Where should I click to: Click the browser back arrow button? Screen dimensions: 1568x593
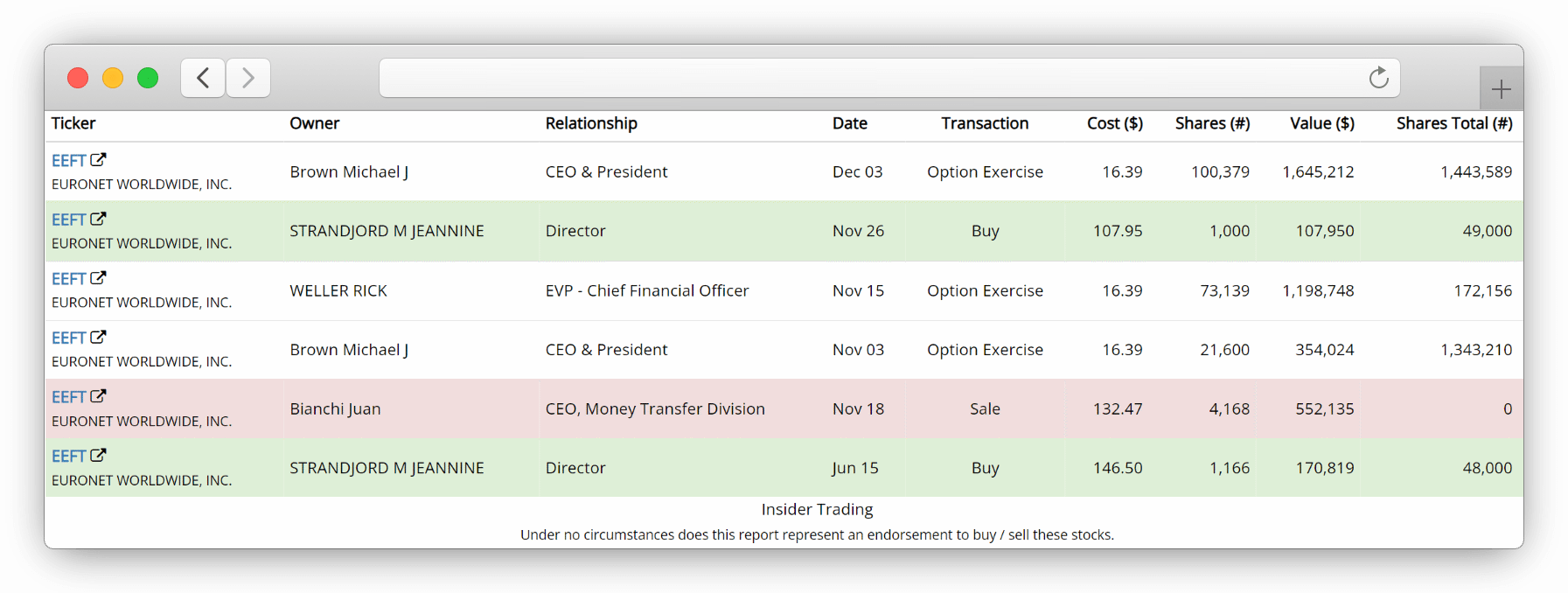click(x=203, y=78)
